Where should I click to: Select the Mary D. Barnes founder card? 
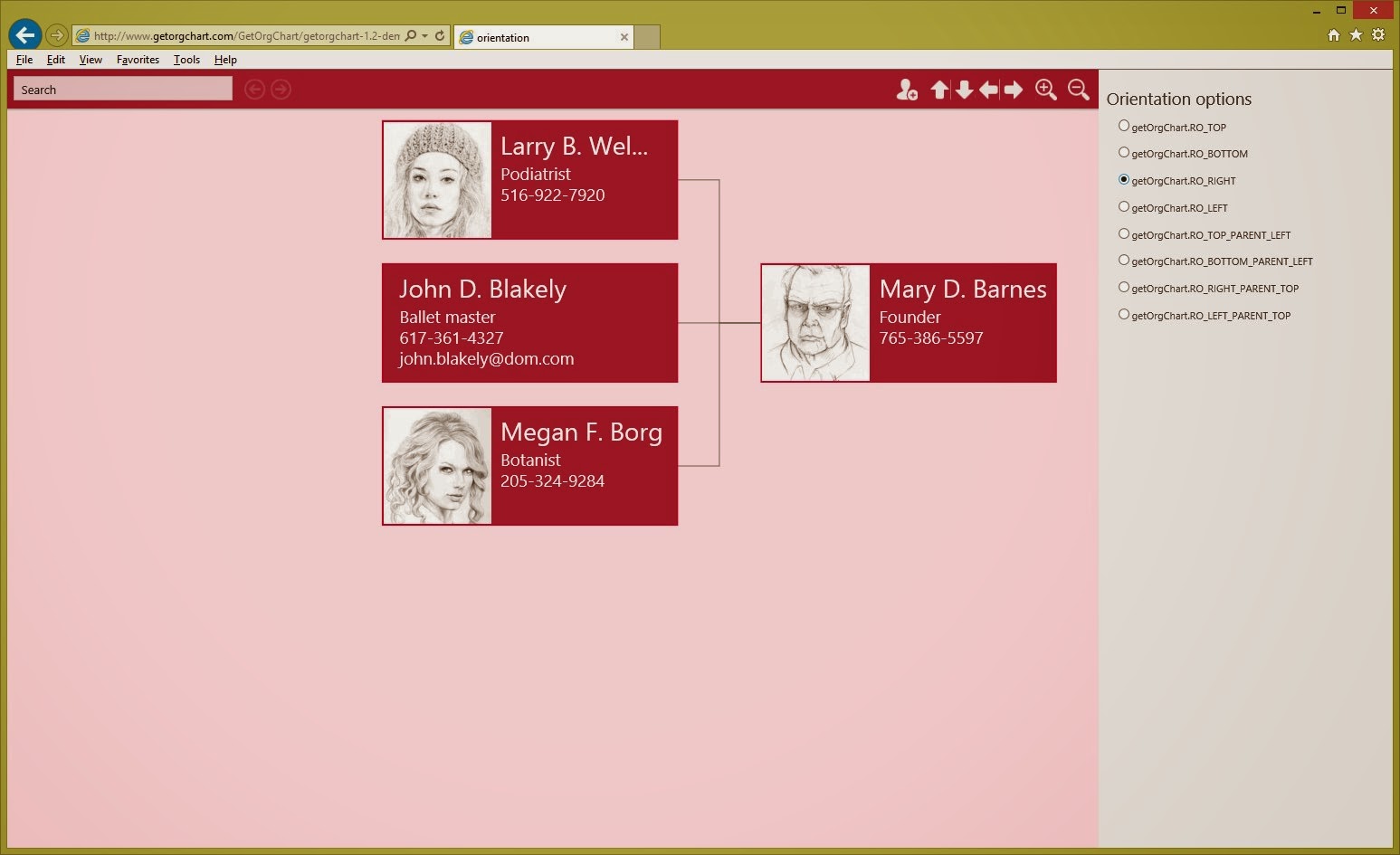tap(909, 322)
